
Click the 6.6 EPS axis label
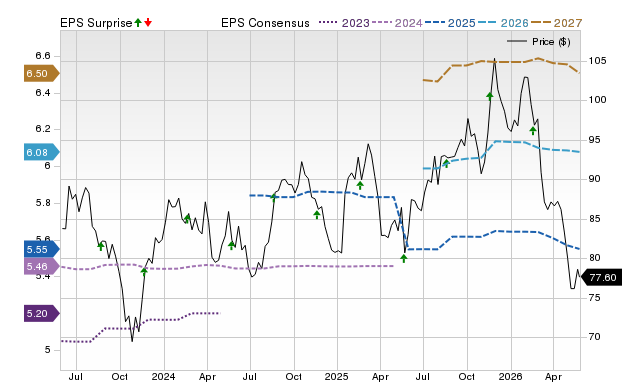coord(43,56)
